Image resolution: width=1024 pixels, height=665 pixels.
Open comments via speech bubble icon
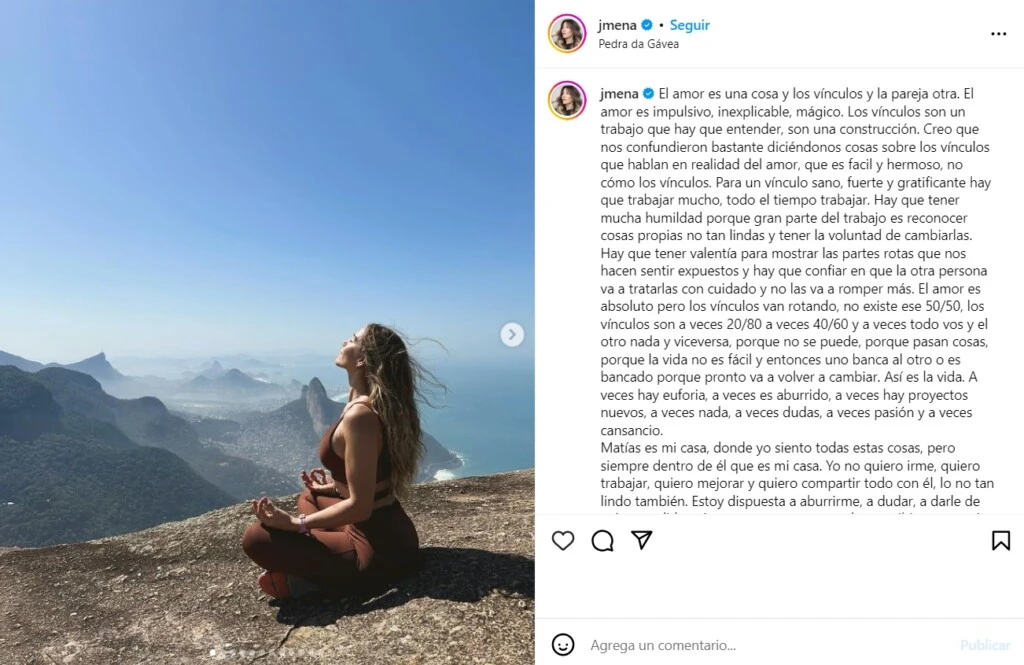[602, 540]
